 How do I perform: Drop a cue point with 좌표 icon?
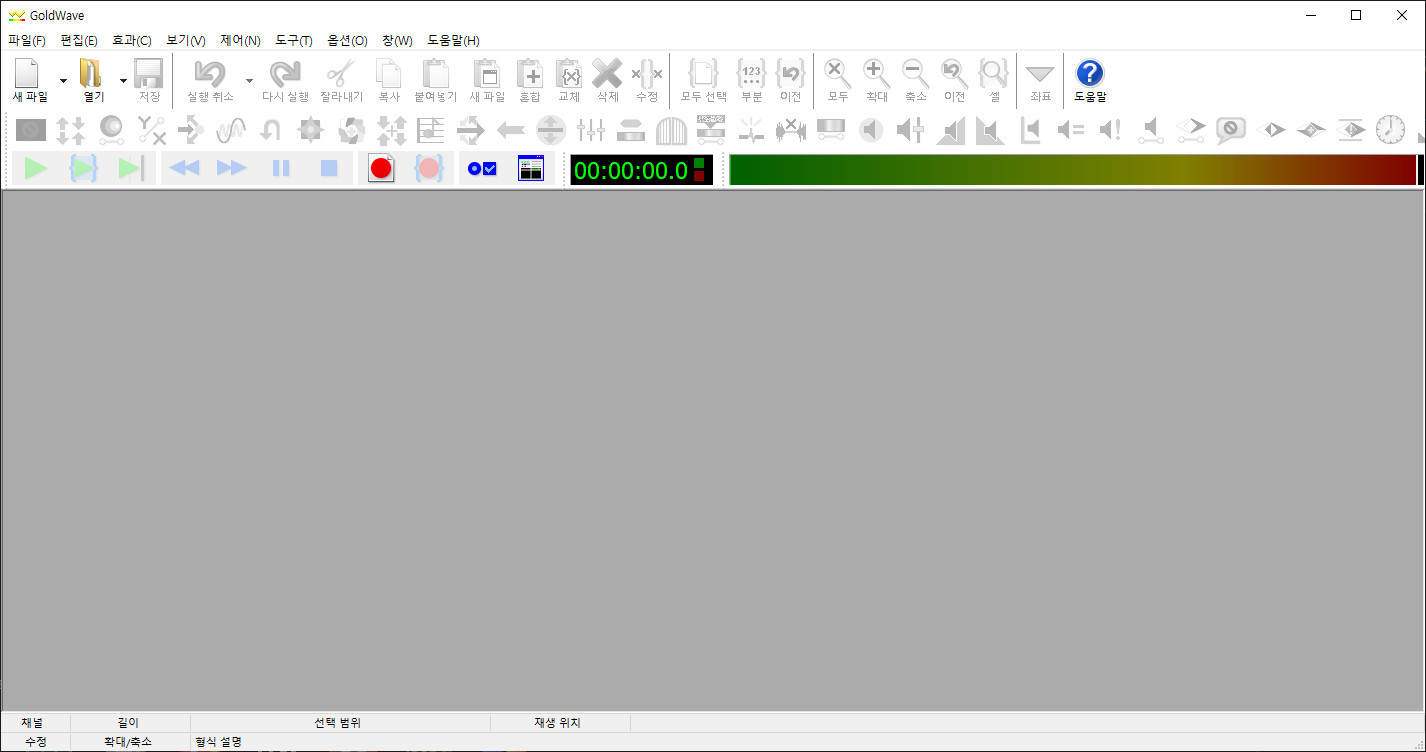click(1040, 80)
